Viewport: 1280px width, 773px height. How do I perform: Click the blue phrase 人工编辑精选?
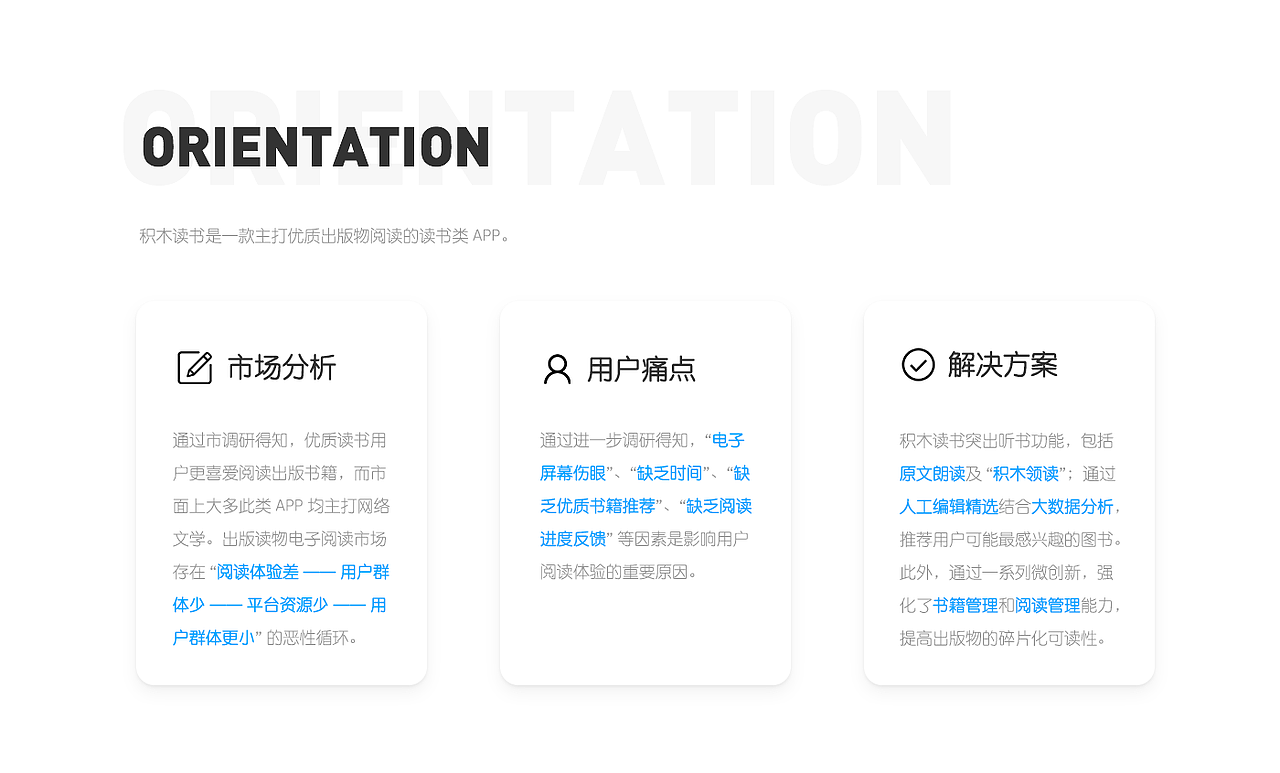949,506
